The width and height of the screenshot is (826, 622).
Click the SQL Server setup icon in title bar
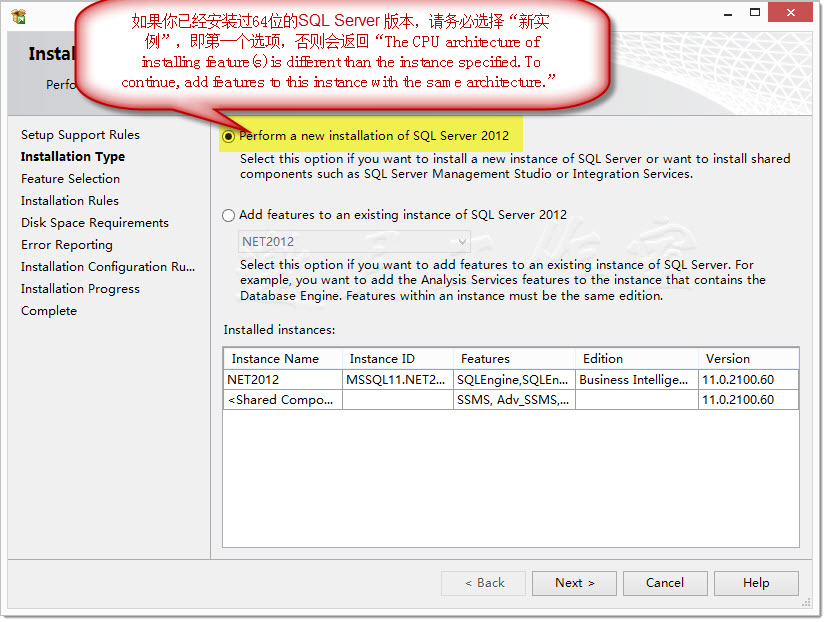tap(19, 17)
